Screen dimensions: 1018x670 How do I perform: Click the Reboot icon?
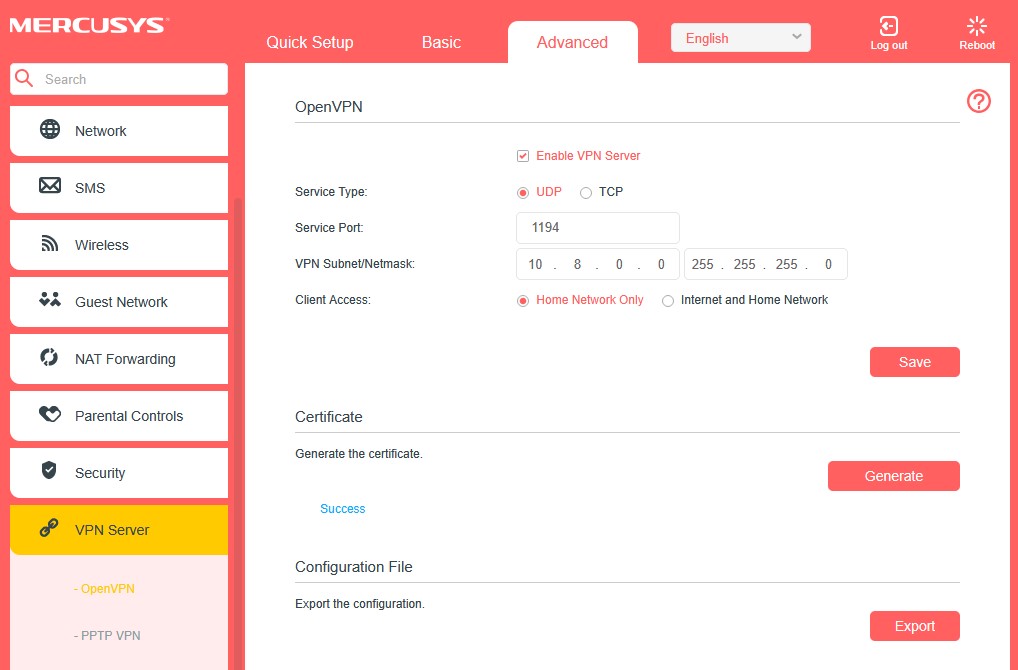976,27
